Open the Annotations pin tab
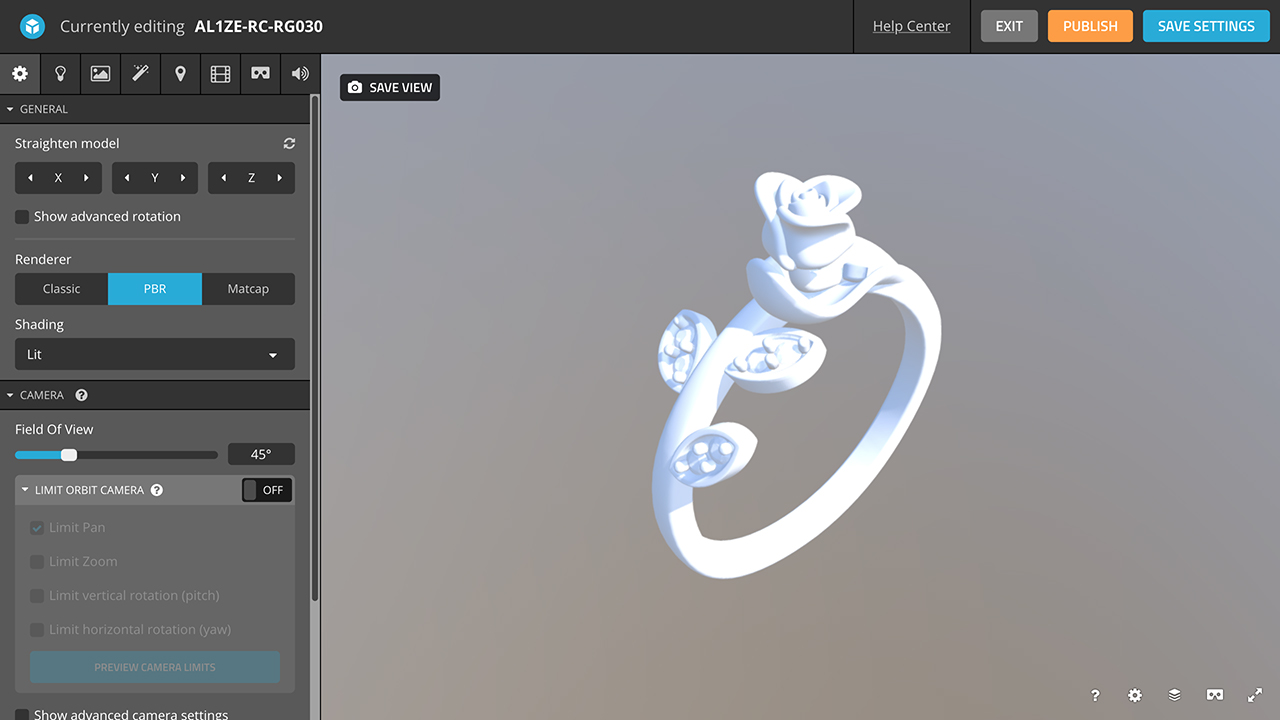The height and width of the screenshot is (720, 1280). pyautogui.click(x=180, y=74)
